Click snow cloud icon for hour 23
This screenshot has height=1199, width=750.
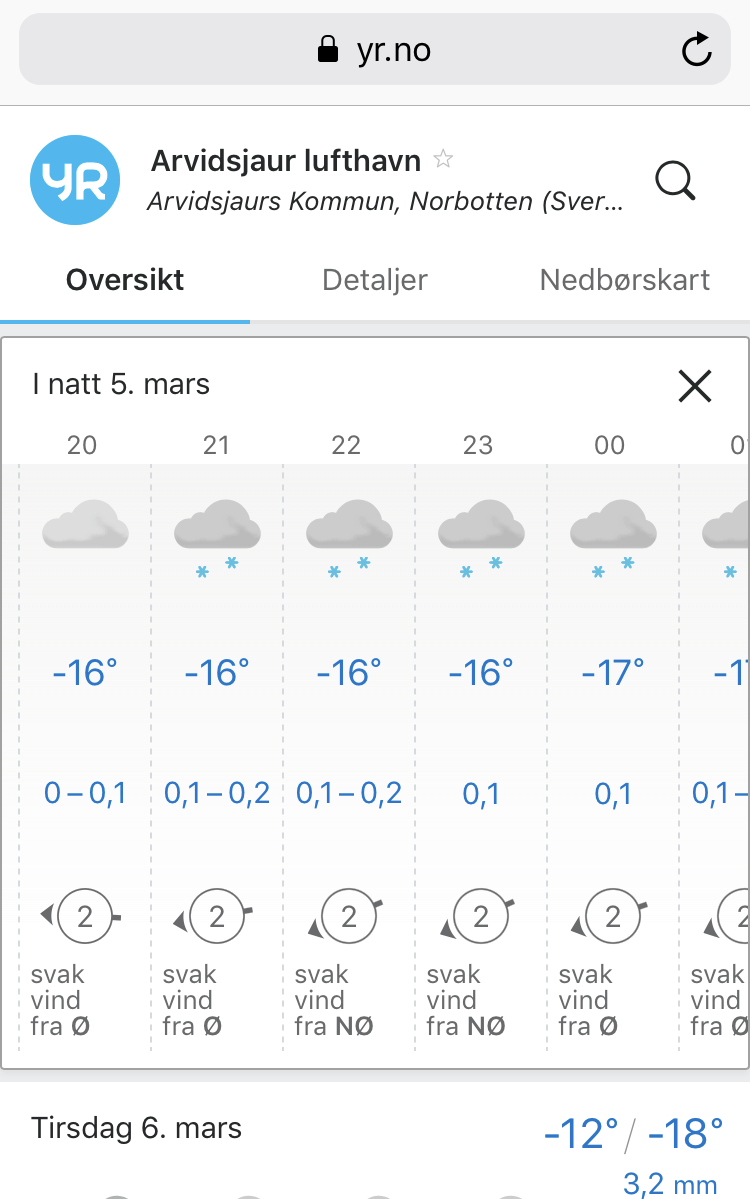pyautogui.click(x=481, y=537)
